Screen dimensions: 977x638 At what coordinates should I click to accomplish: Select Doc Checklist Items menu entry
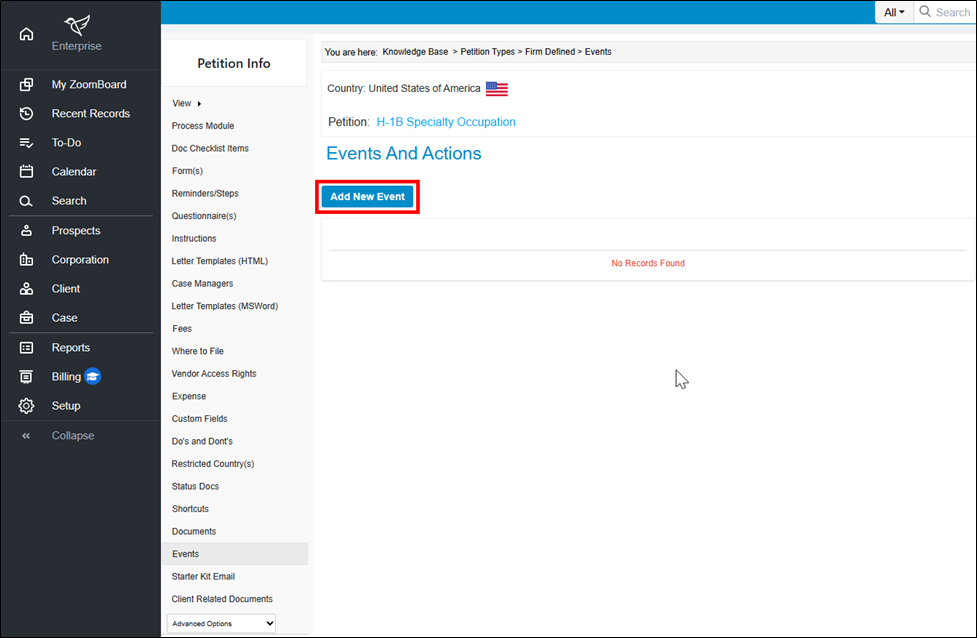click(x=210, y=149)
